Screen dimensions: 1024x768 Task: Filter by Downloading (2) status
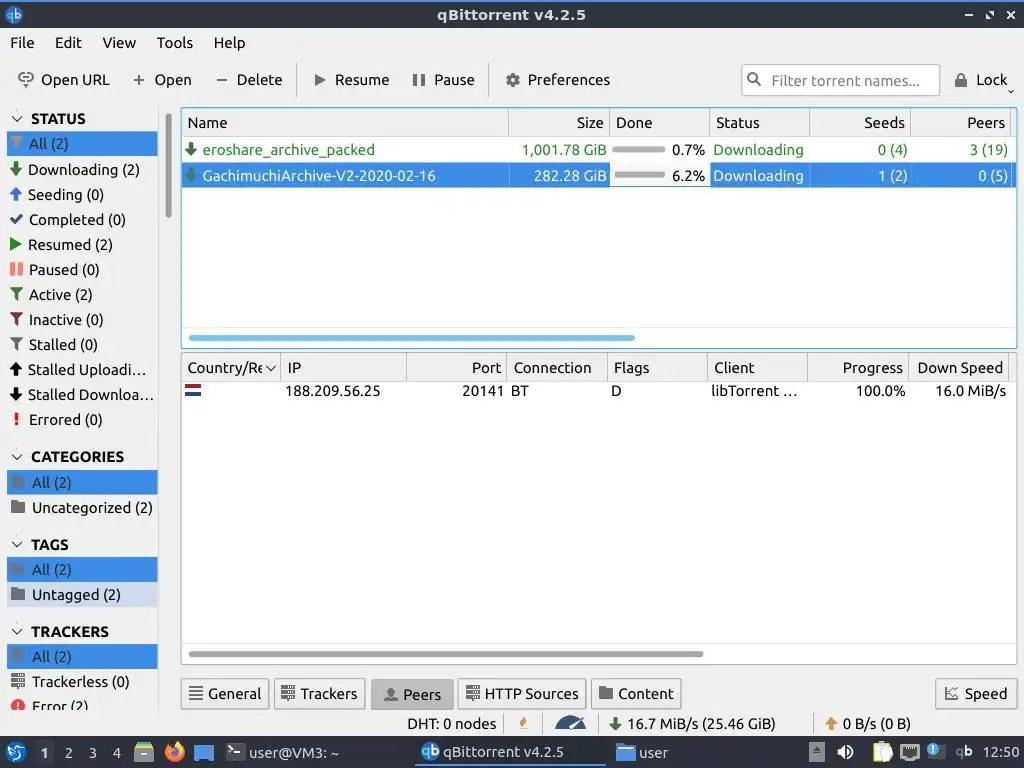[82, 170]
